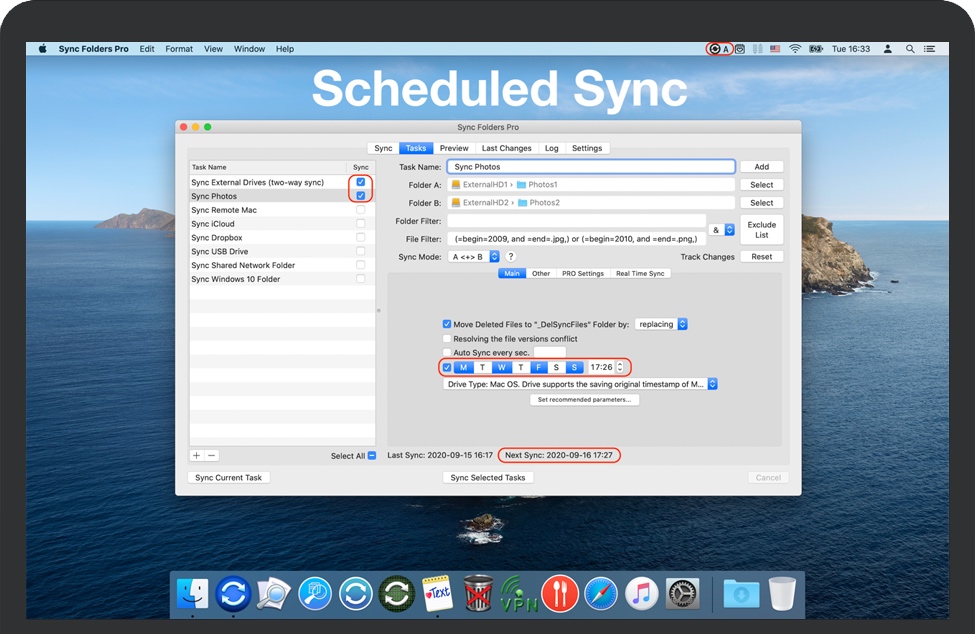Enable the Sync iCloud task checkbox

361,224
